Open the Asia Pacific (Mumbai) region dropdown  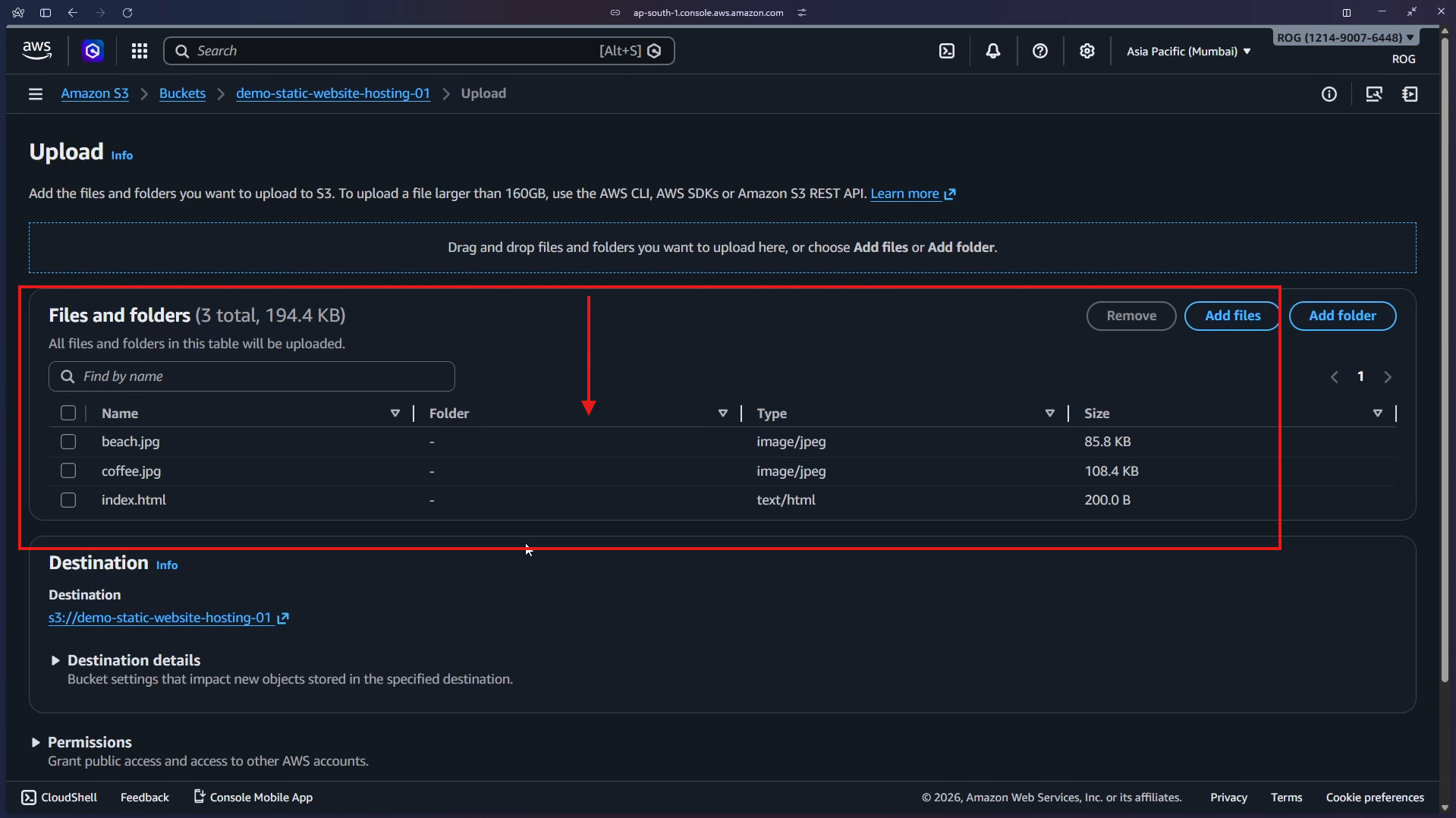(x=1187, y=51)
